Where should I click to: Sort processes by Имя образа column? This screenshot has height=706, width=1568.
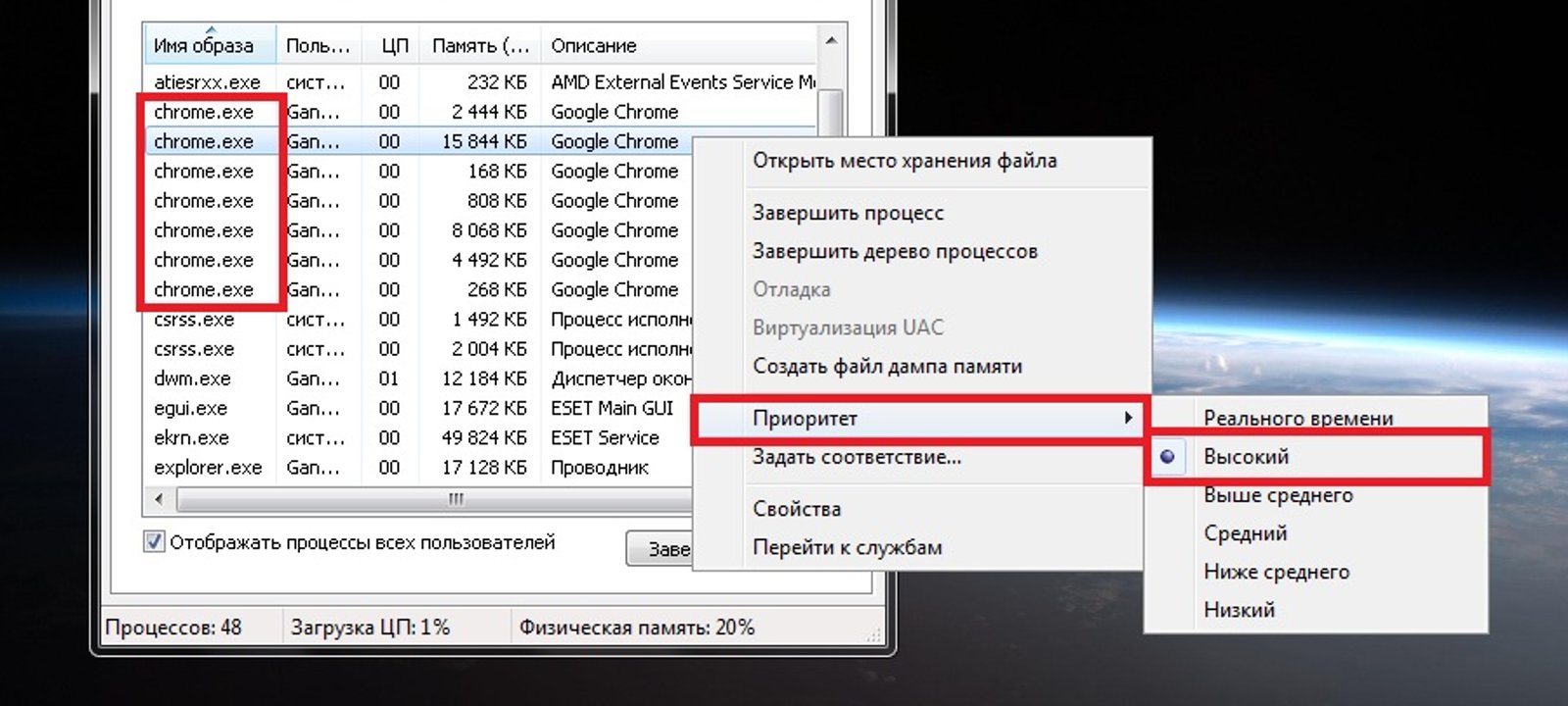(x=210, y=45)
